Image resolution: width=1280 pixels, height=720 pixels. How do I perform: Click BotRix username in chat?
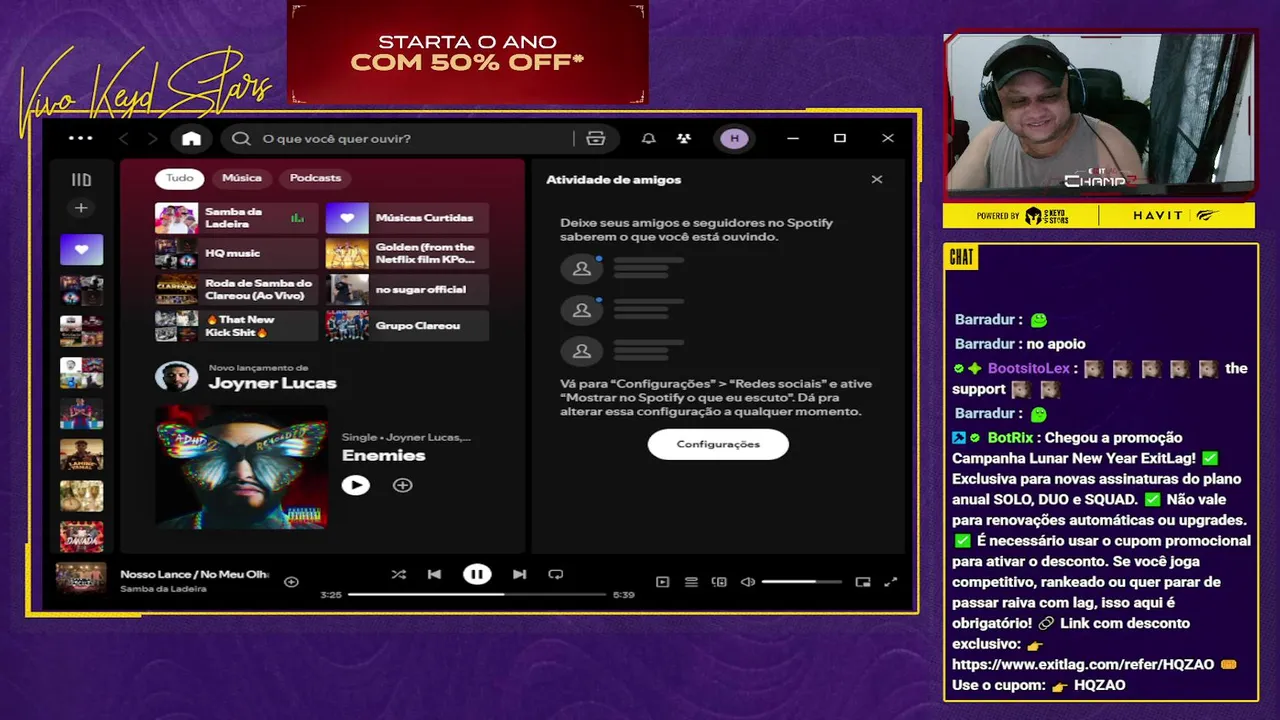tap(1010, 437)
